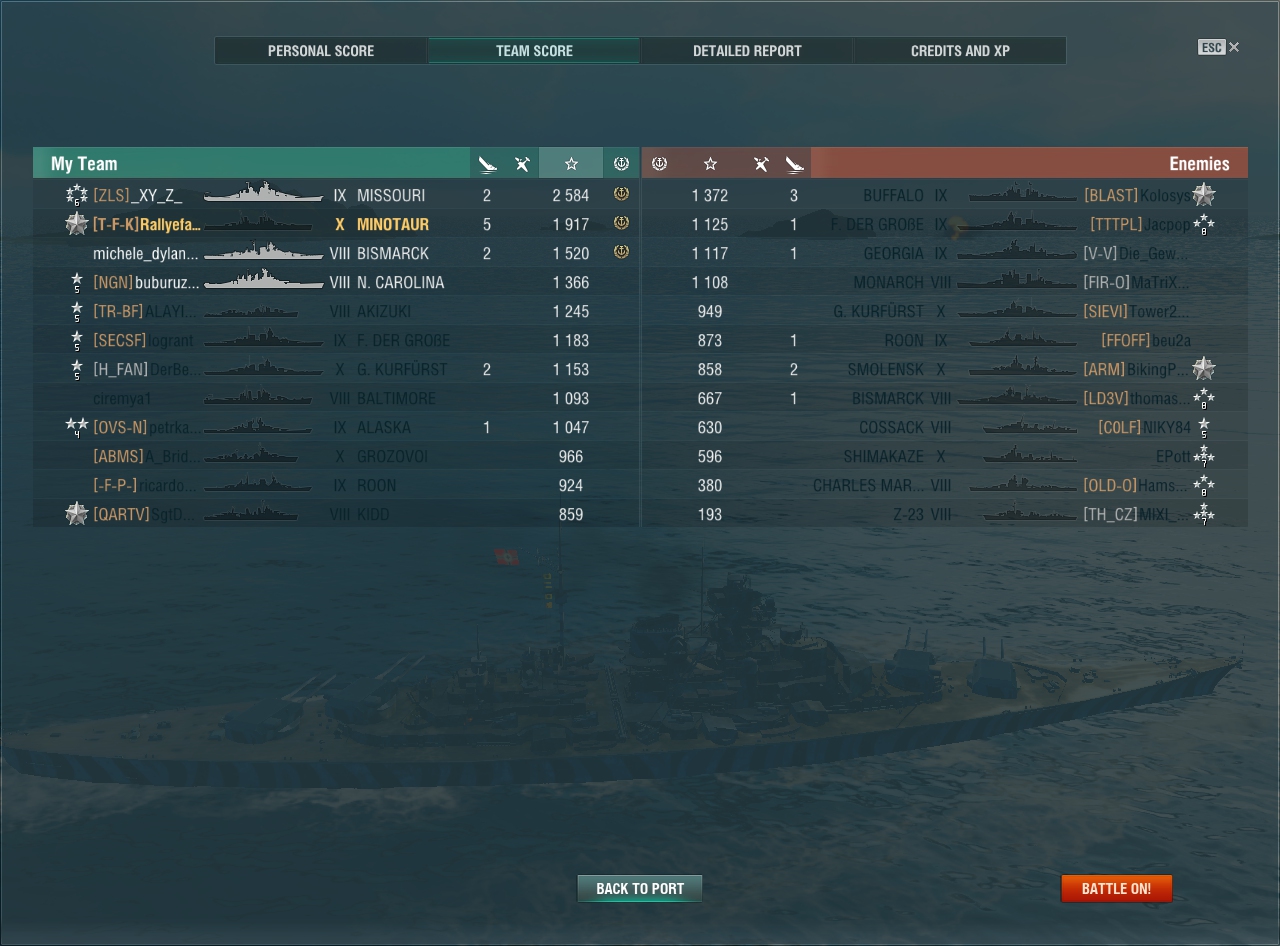Select the Team Score tab
The width and height of the screenshot is (1280, 946).
[x=534, y=50]
